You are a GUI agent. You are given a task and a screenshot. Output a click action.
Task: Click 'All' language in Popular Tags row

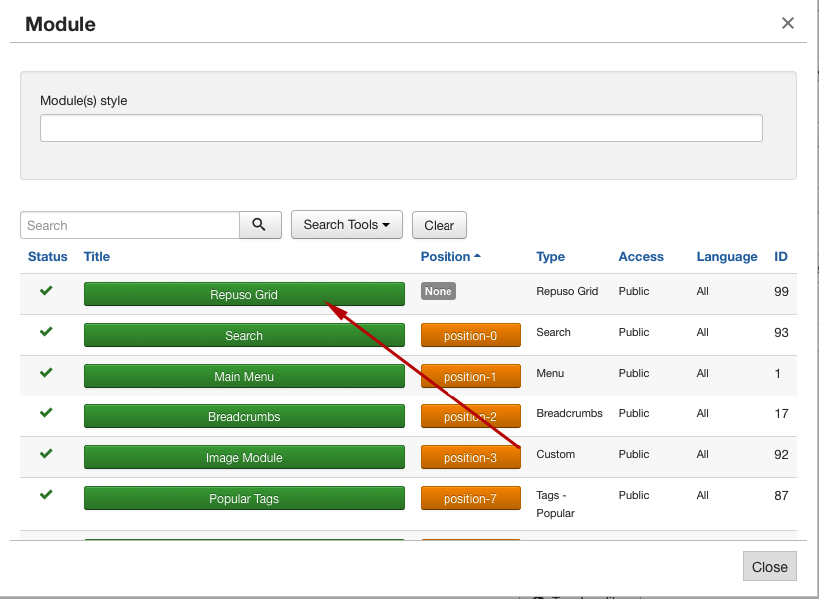coord(703,495)
